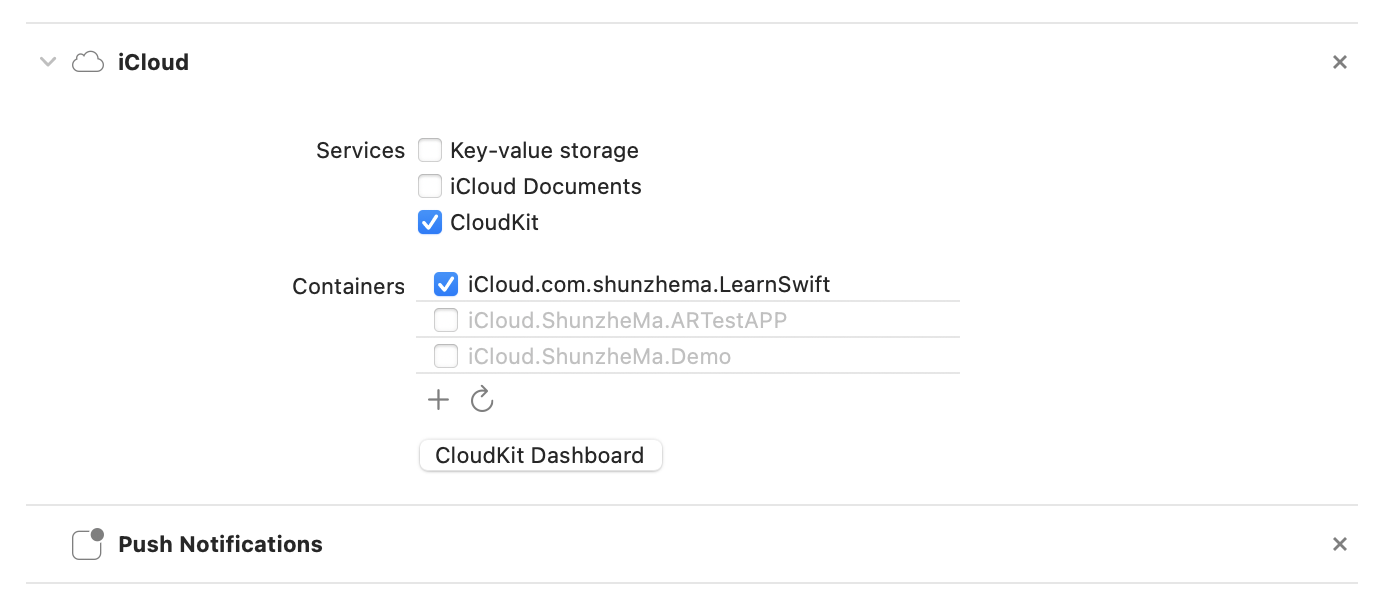
Task: Add a new container with plus icon
Action: (x=438, y=400)
